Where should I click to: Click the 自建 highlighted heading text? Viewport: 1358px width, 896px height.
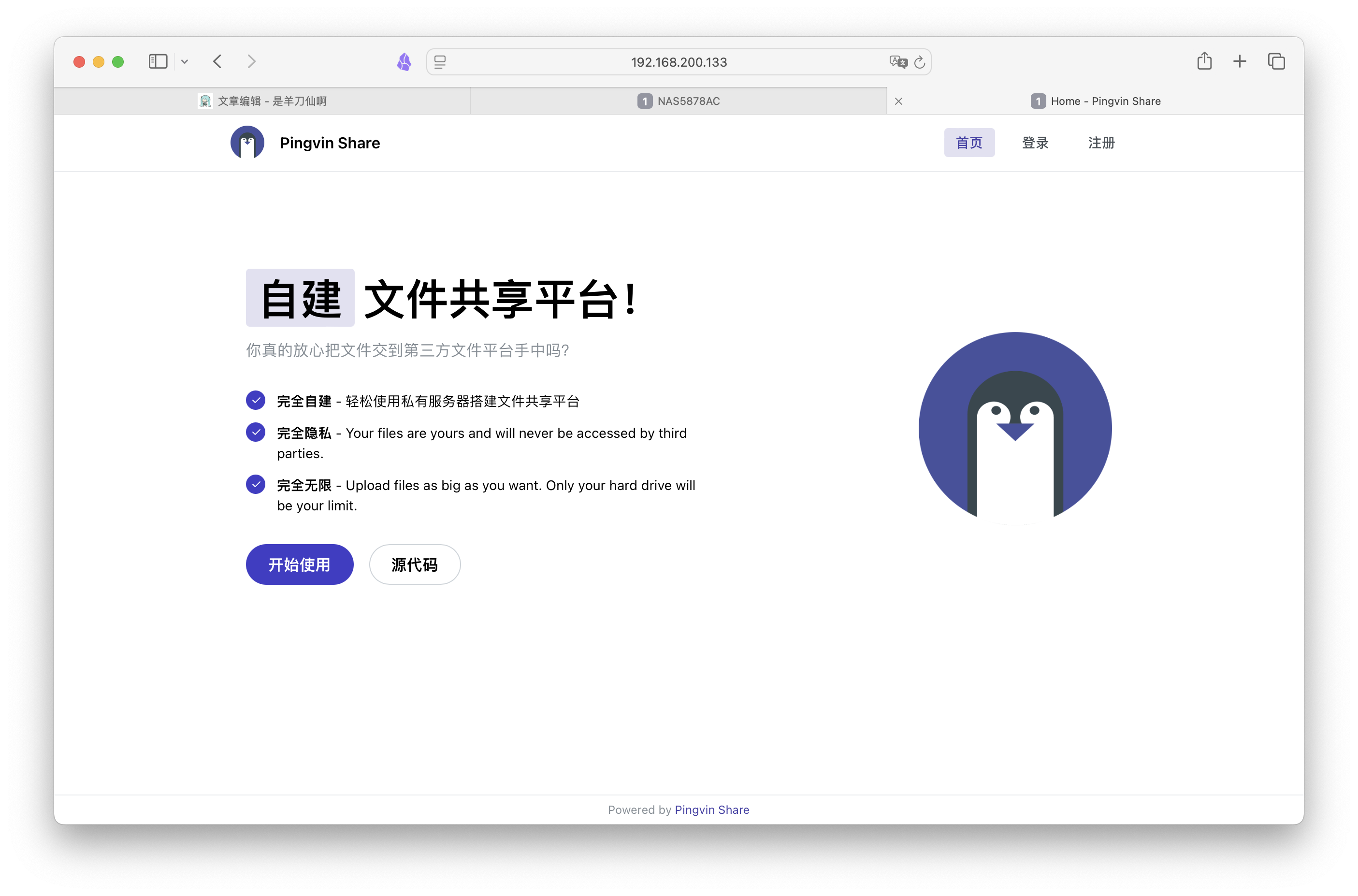point(301,298)
